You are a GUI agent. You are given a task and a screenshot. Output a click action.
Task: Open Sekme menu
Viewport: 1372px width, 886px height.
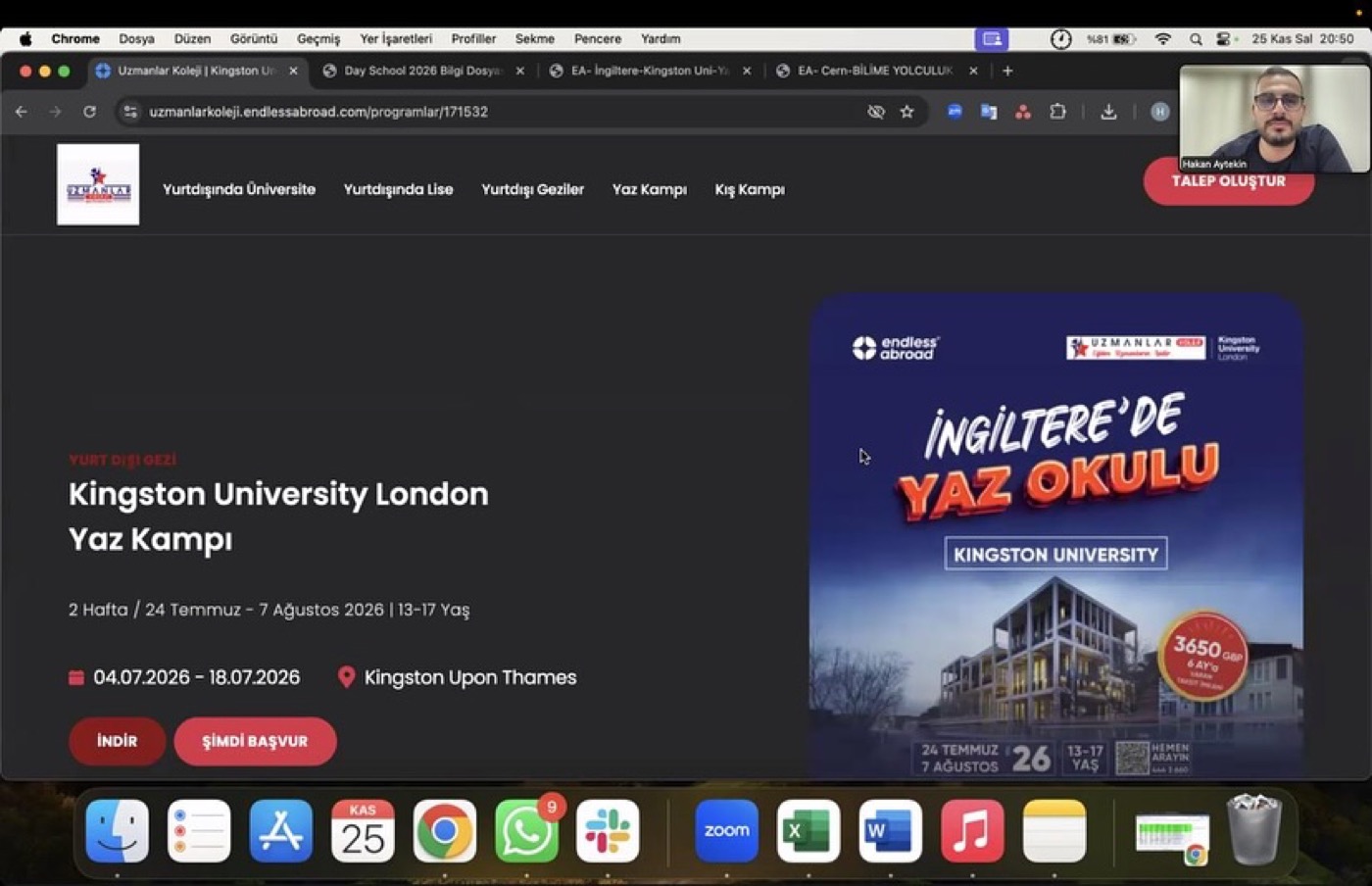coord(535,39)
